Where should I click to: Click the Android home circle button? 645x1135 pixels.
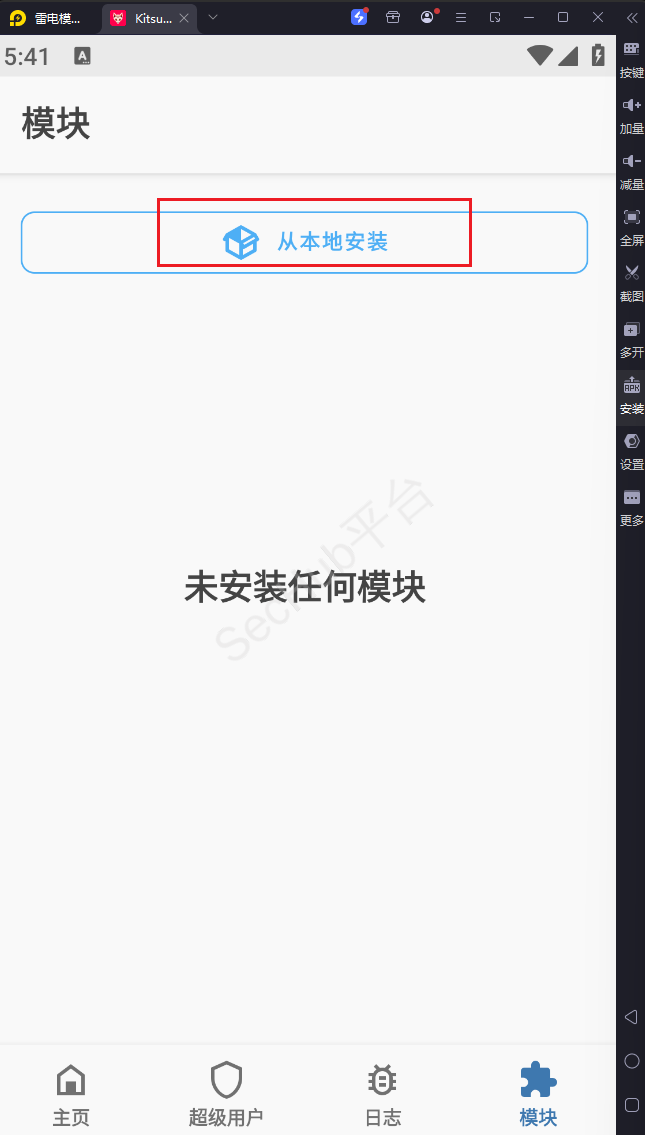631,1060
